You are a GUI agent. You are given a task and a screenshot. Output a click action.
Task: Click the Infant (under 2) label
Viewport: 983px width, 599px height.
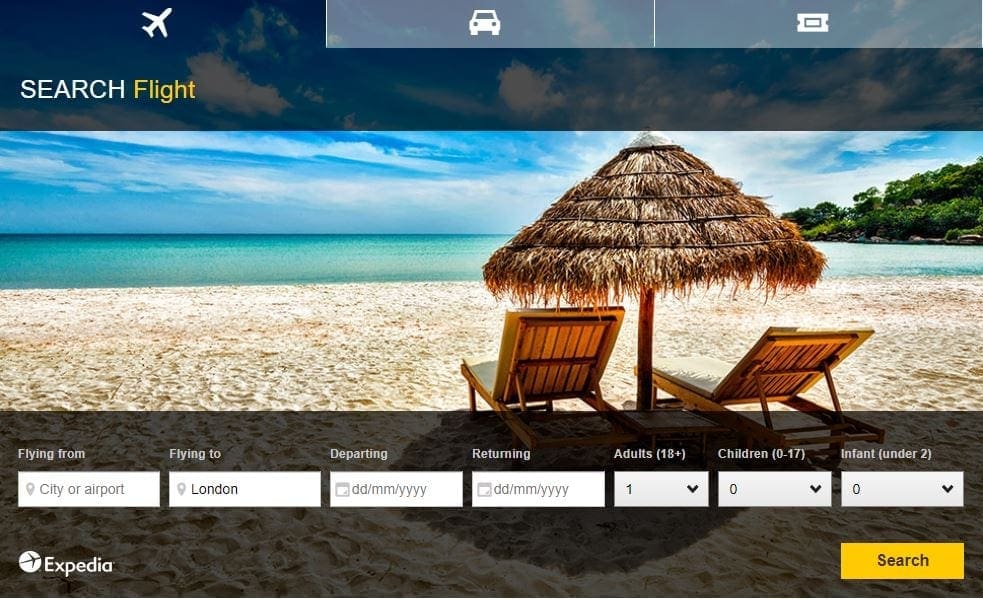tap(886, 453)
